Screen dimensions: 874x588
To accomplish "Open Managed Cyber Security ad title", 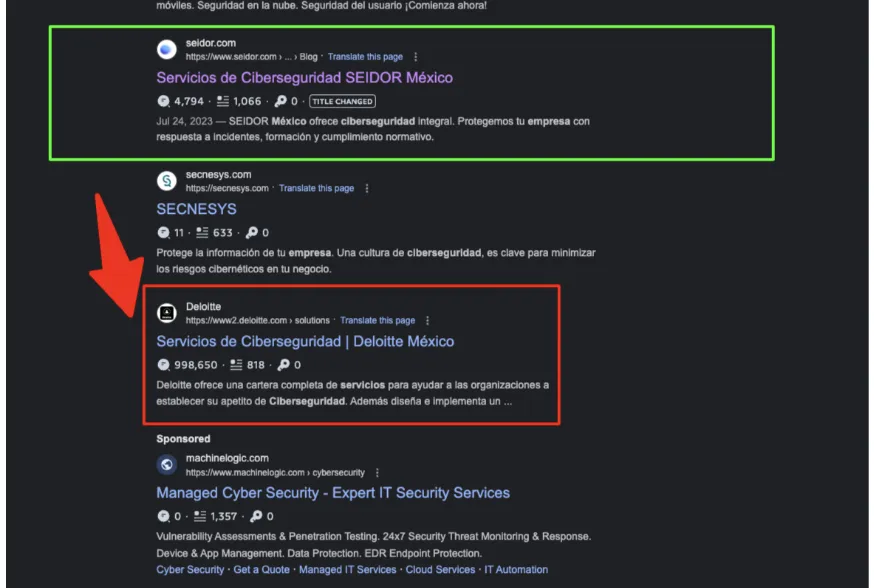I will (333, 493).
